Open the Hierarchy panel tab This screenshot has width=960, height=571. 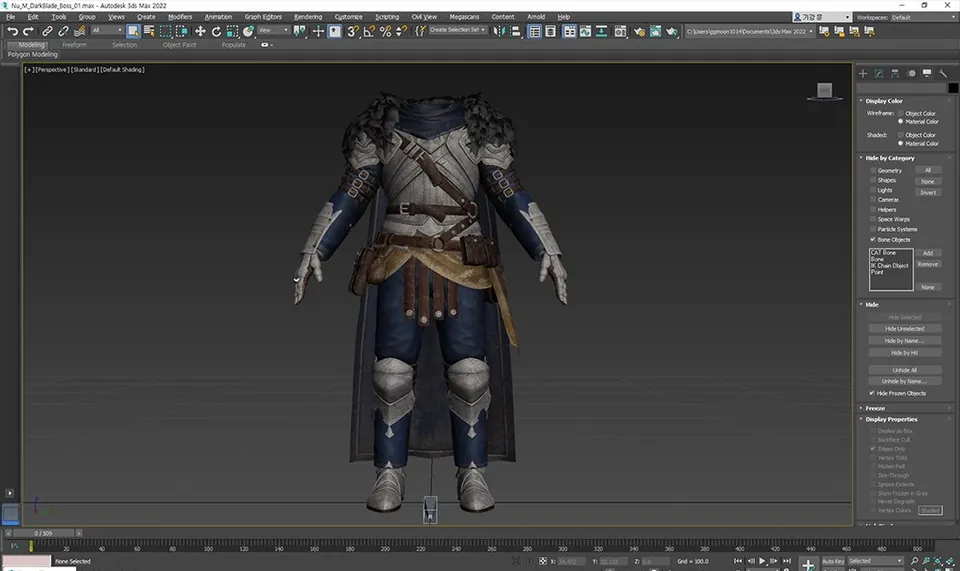point(894,73)
